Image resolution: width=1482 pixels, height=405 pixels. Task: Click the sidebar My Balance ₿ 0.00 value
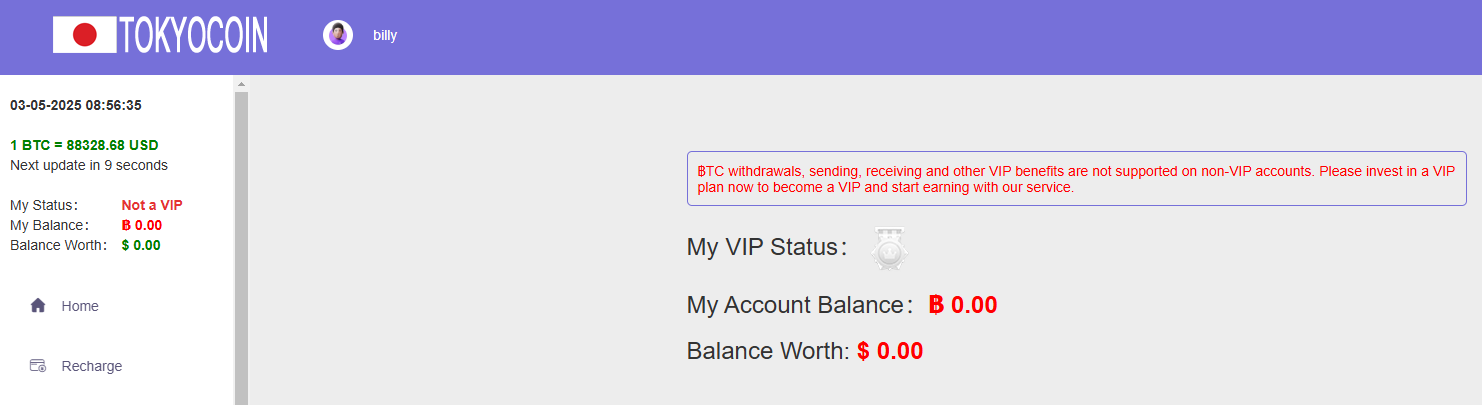click(141, 225)
